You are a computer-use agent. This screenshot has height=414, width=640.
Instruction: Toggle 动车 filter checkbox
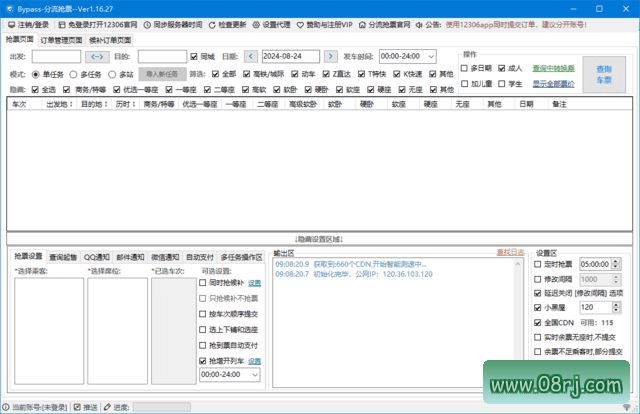pyautogui.click(x=295, y=74)
